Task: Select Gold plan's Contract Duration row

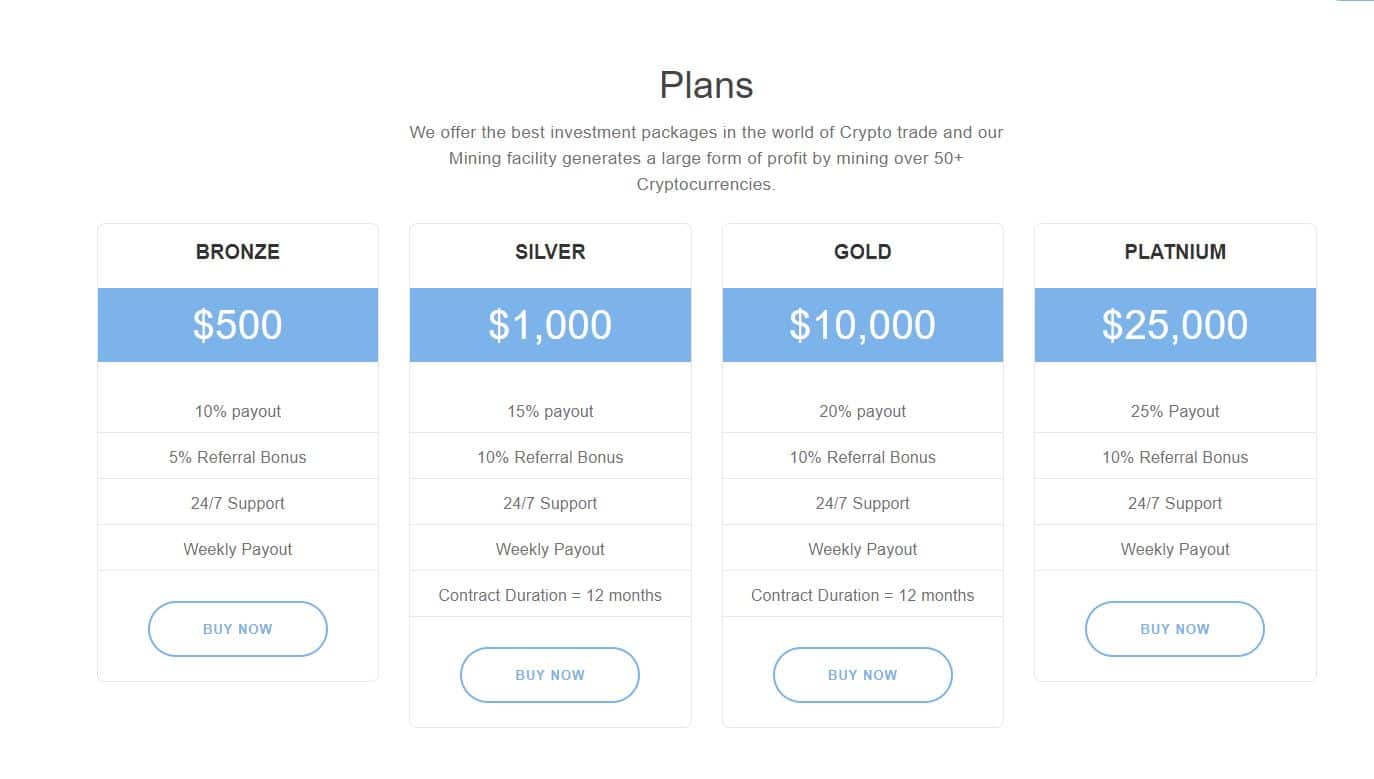Action: tap(862, 595)
